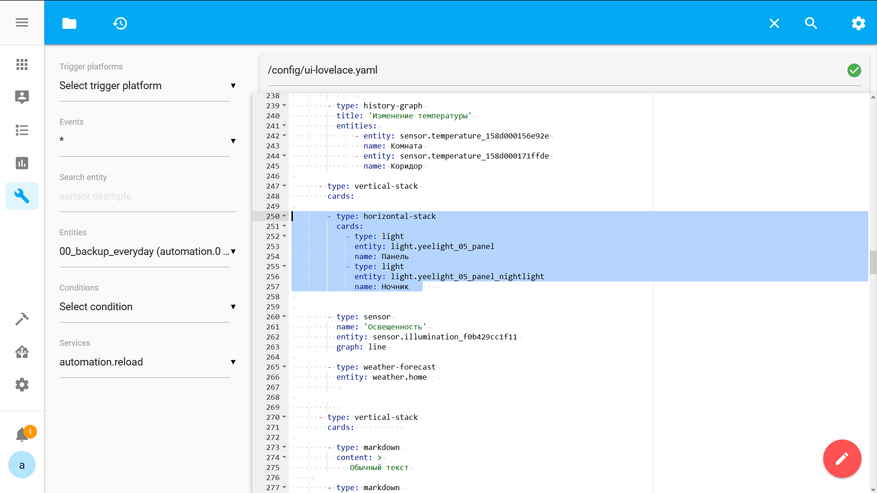
Task: Open the map person icon in sidebar
Action: click(22, 97)
